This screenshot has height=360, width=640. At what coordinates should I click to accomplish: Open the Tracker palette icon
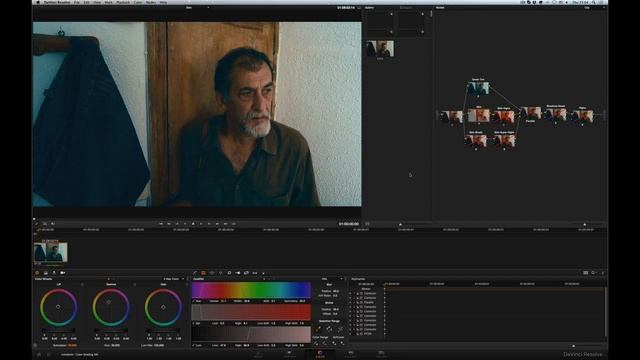click(x=220, y=273)
